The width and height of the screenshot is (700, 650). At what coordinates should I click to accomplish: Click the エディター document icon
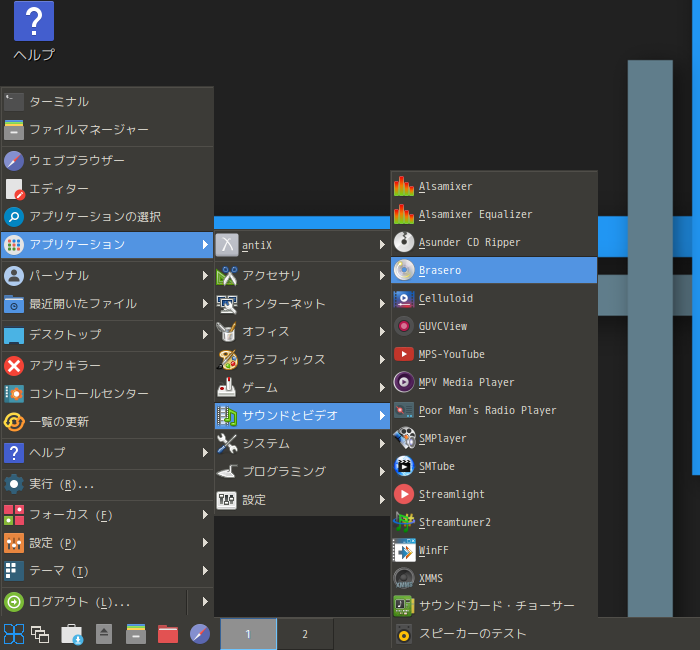coord(14,189)
